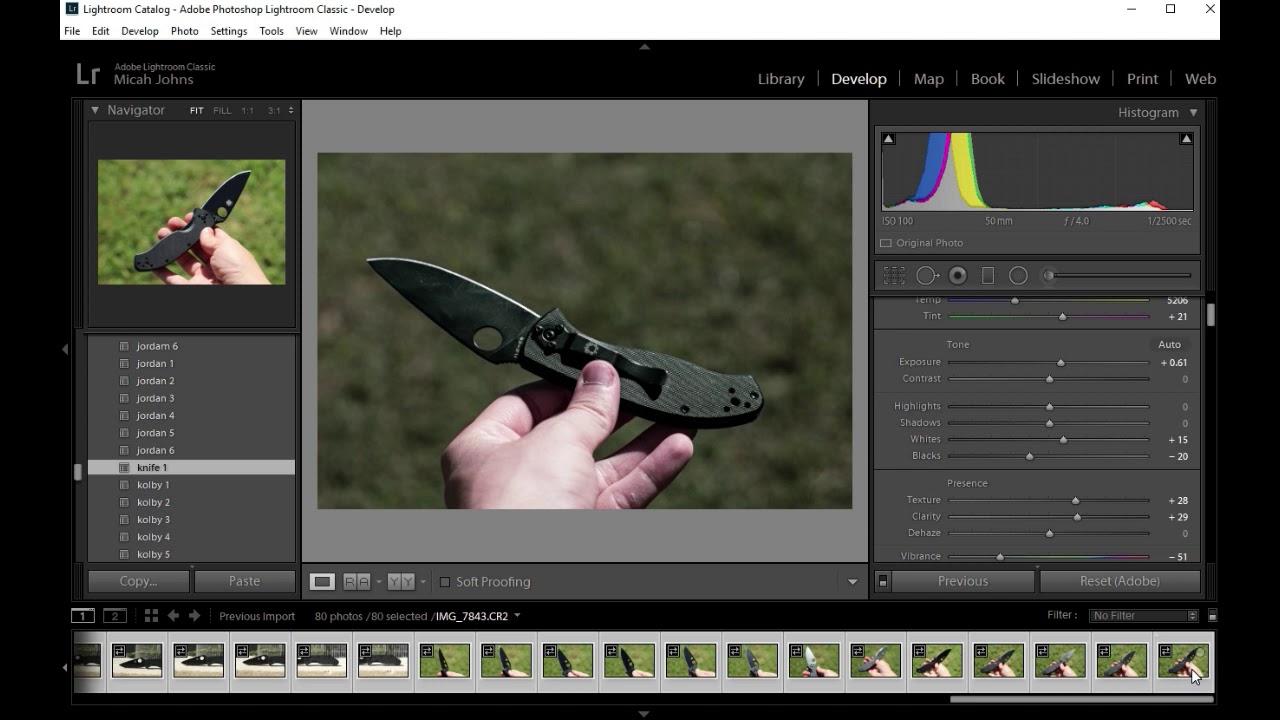
Task: Hide the top module picker panel arrow
Action: tap(644, 46)
